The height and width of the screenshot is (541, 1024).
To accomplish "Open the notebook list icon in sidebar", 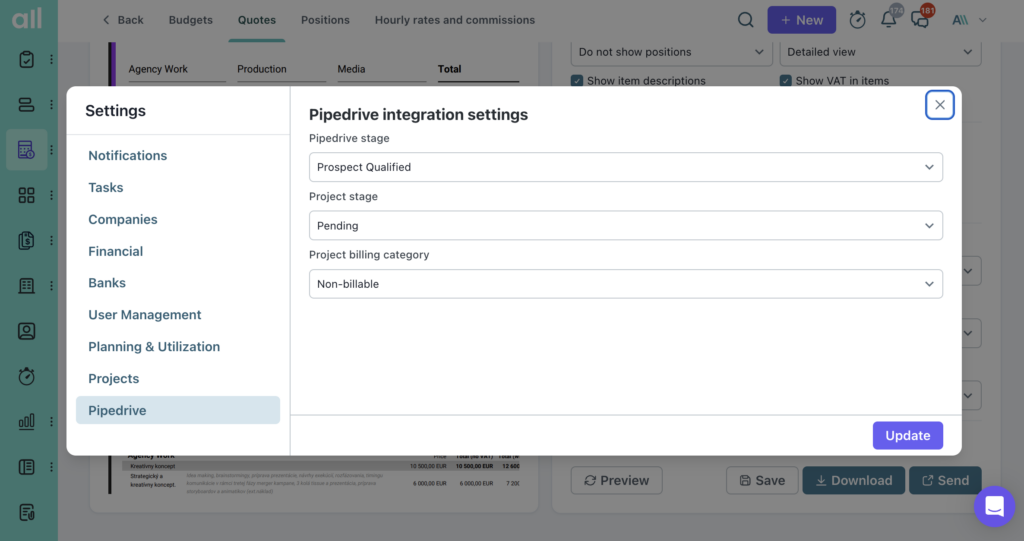I will click(x=26, y=467).
